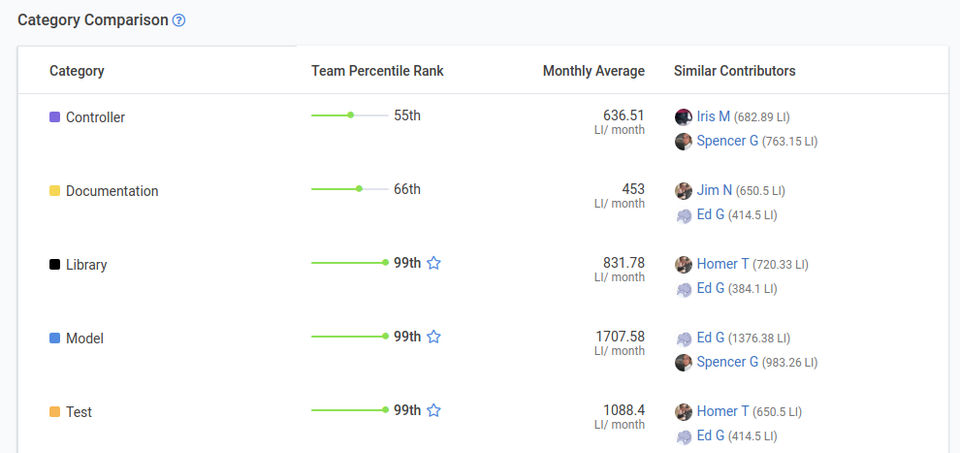This screenshot has width=960, height=453.
Task: Click the Category Comparison help icon
Action: click(179, 20)
